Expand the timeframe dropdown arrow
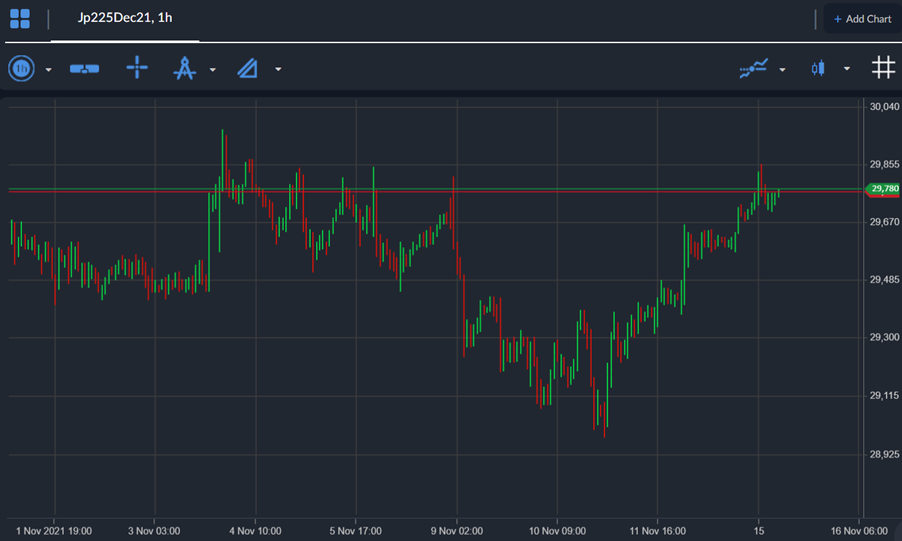 (48, 70)
